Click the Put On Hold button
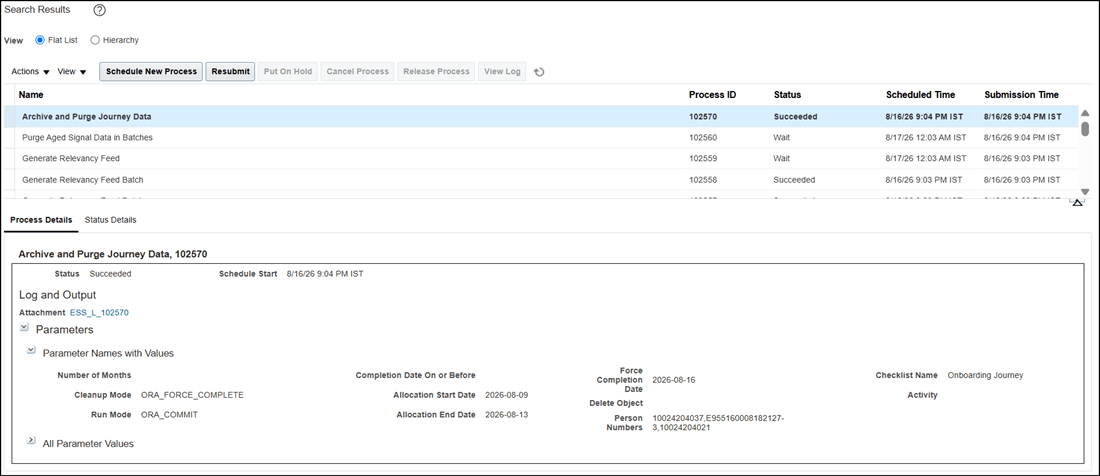1100x476 pixels. tap(288, 72)
